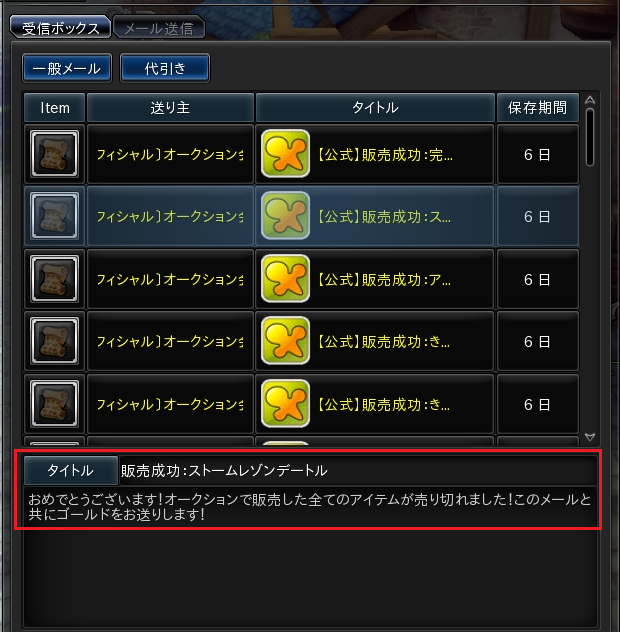Click the scroll down arrow of mail list
The width and height of the screenshot is (620, 632).
click(590, 437)
